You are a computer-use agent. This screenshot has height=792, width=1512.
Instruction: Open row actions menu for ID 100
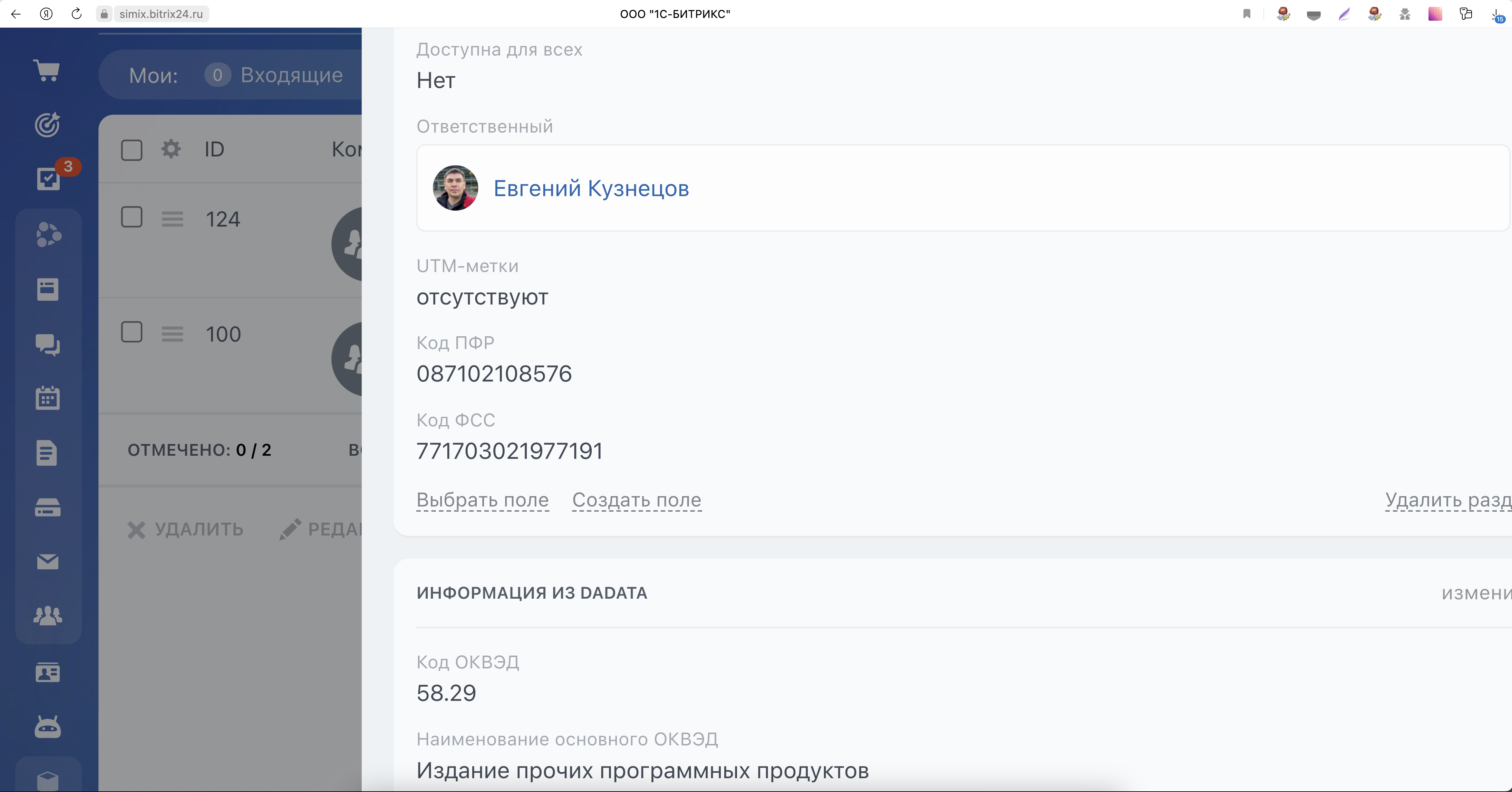click(173, 334)
